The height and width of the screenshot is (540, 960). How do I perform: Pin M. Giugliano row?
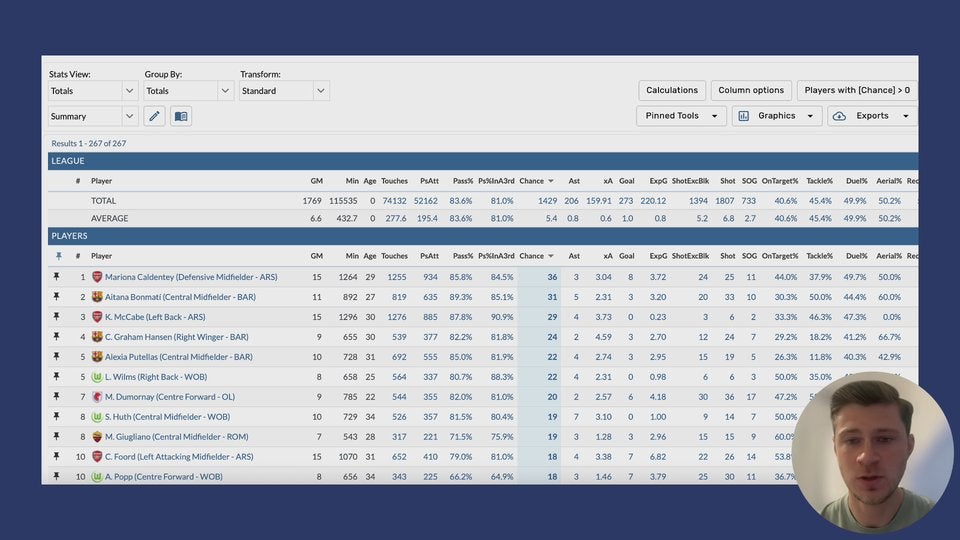tap(57, 437)
